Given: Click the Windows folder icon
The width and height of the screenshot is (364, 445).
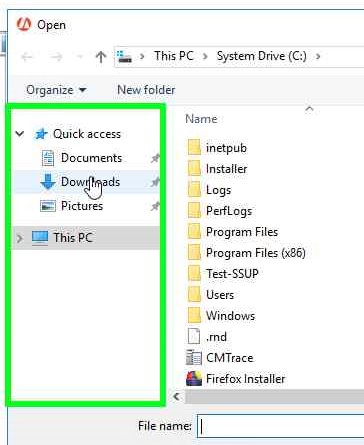Looking at the screenshot, I should (x=194, y=316).
